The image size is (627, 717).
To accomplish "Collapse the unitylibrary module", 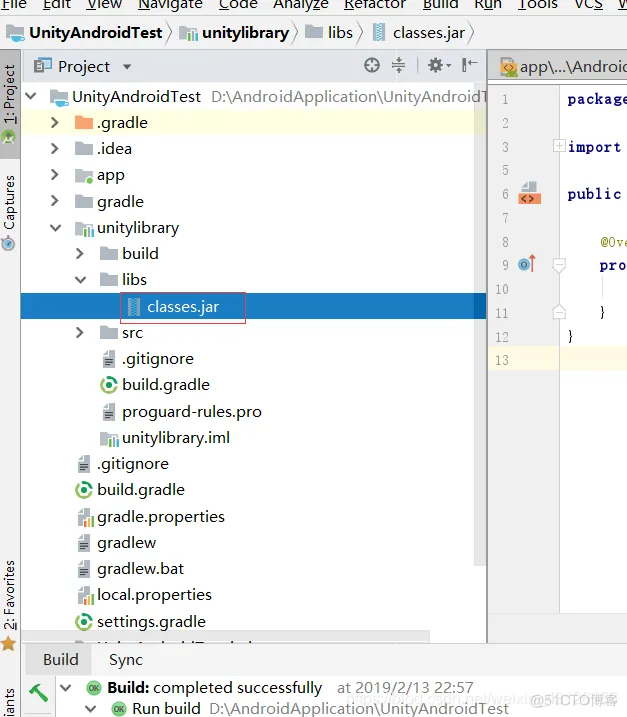I will click(x=55, y=227).
